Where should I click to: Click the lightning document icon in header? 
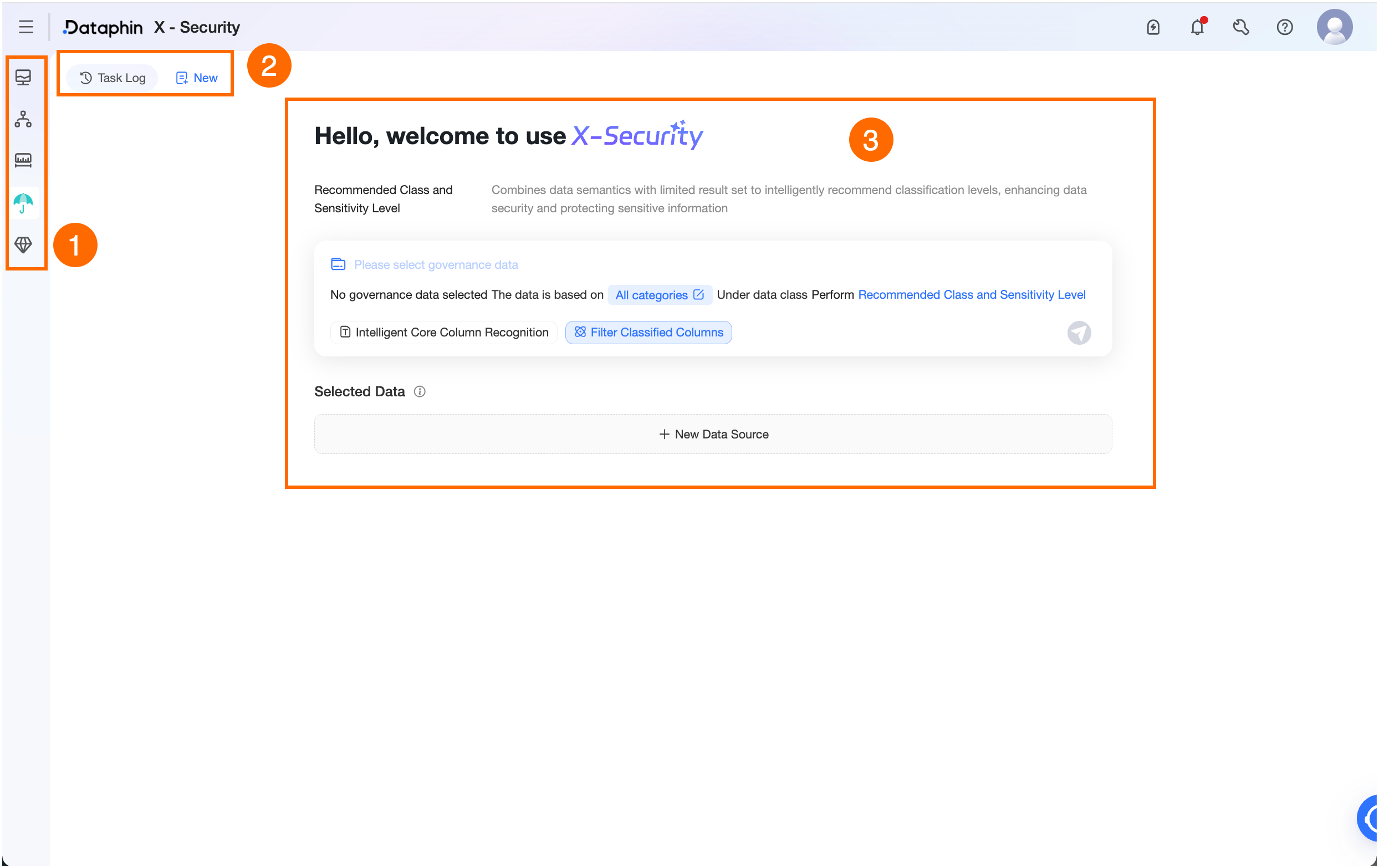tap(1153, 27)
